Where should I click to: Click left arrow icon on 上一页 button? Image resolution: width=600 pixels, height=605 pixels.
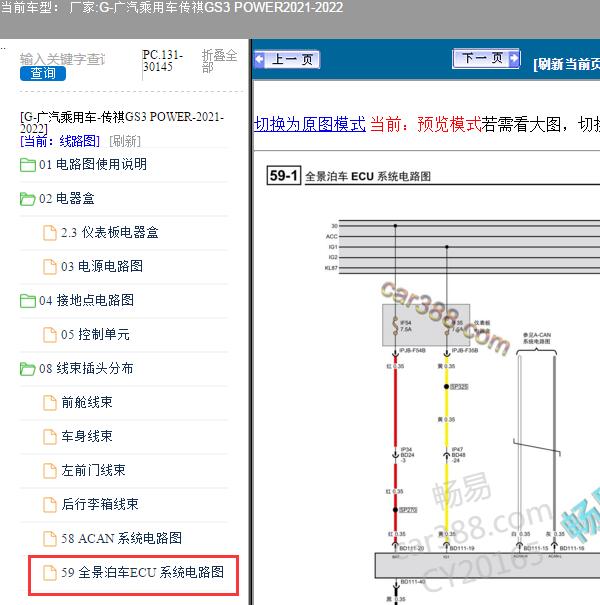260,59
